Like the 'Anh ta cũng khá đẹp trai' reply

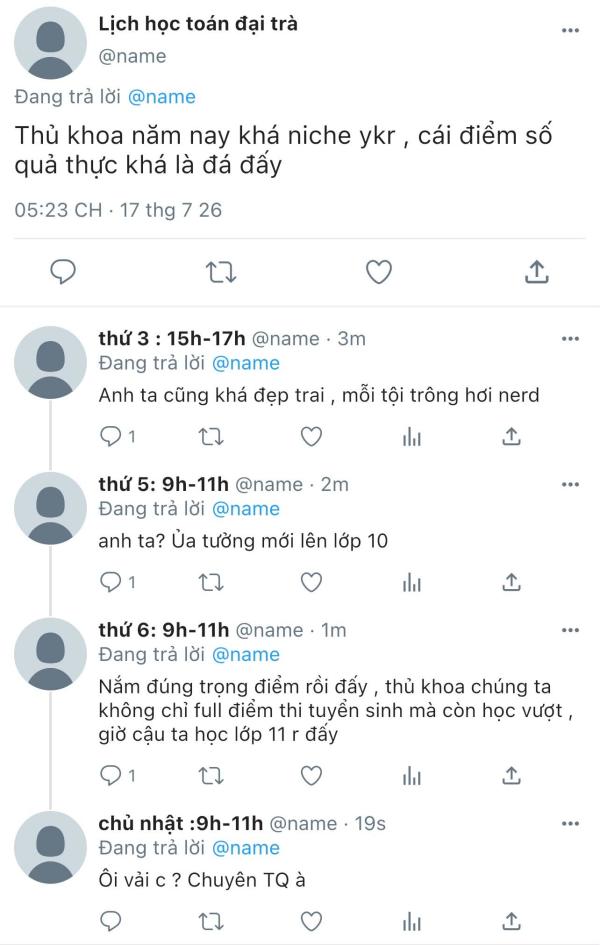(x=311, y=436)
